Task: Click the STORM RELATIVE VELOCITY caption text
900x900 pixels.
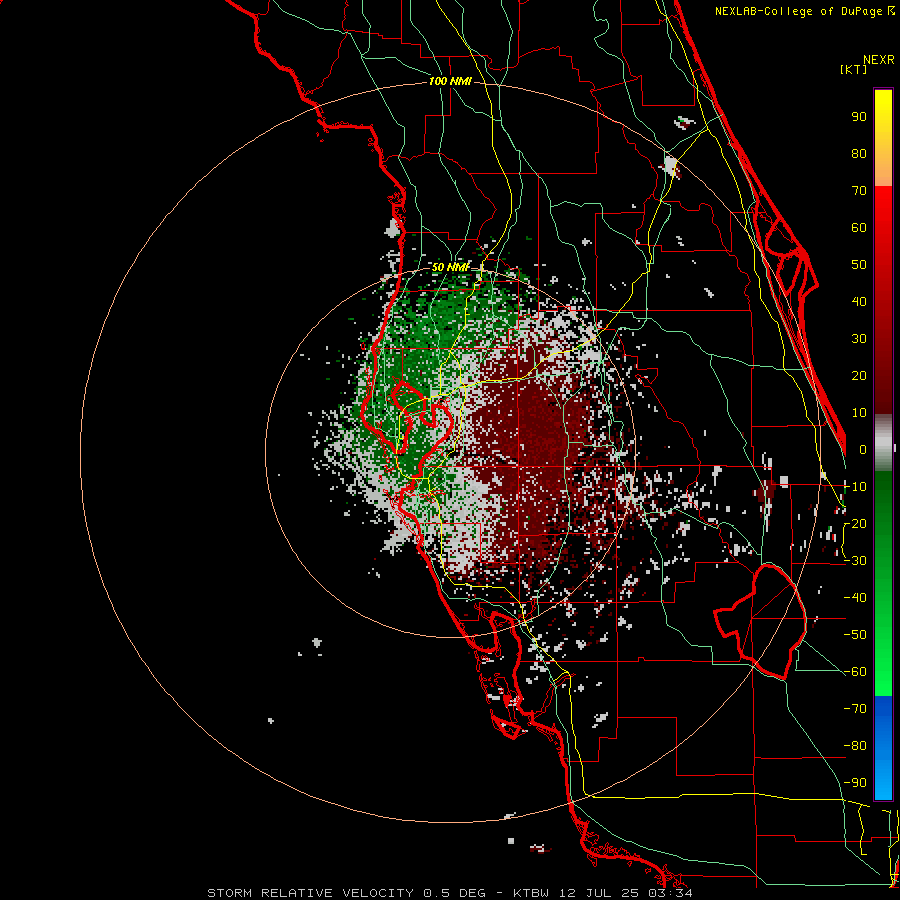Action: pos(313,893)
